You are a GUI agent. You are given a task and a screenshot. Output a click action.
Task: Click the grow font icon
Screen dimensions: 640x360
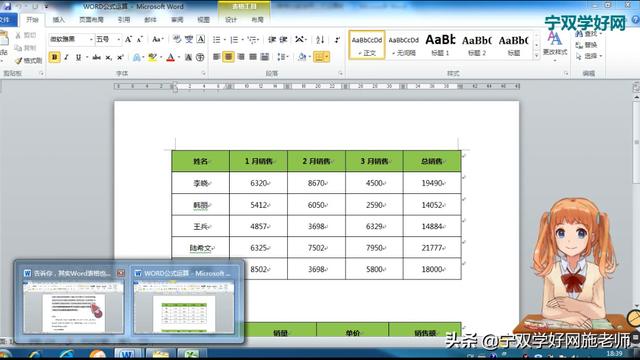point(128,40)
